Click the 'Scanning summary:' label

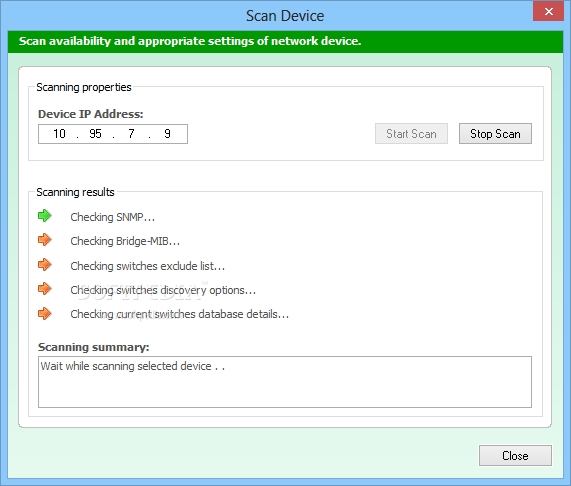(94, 347)
